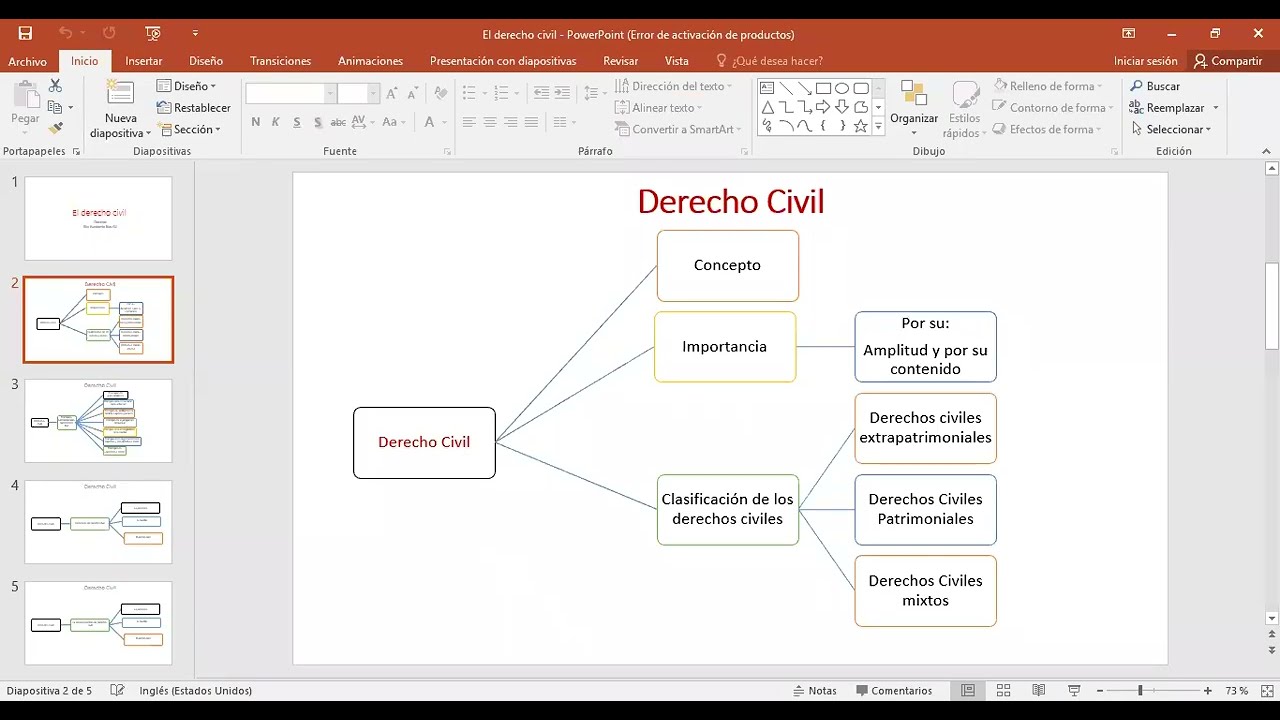
Task: Open the Portapapeles dialog launcher
Action: tap(77, 152)
